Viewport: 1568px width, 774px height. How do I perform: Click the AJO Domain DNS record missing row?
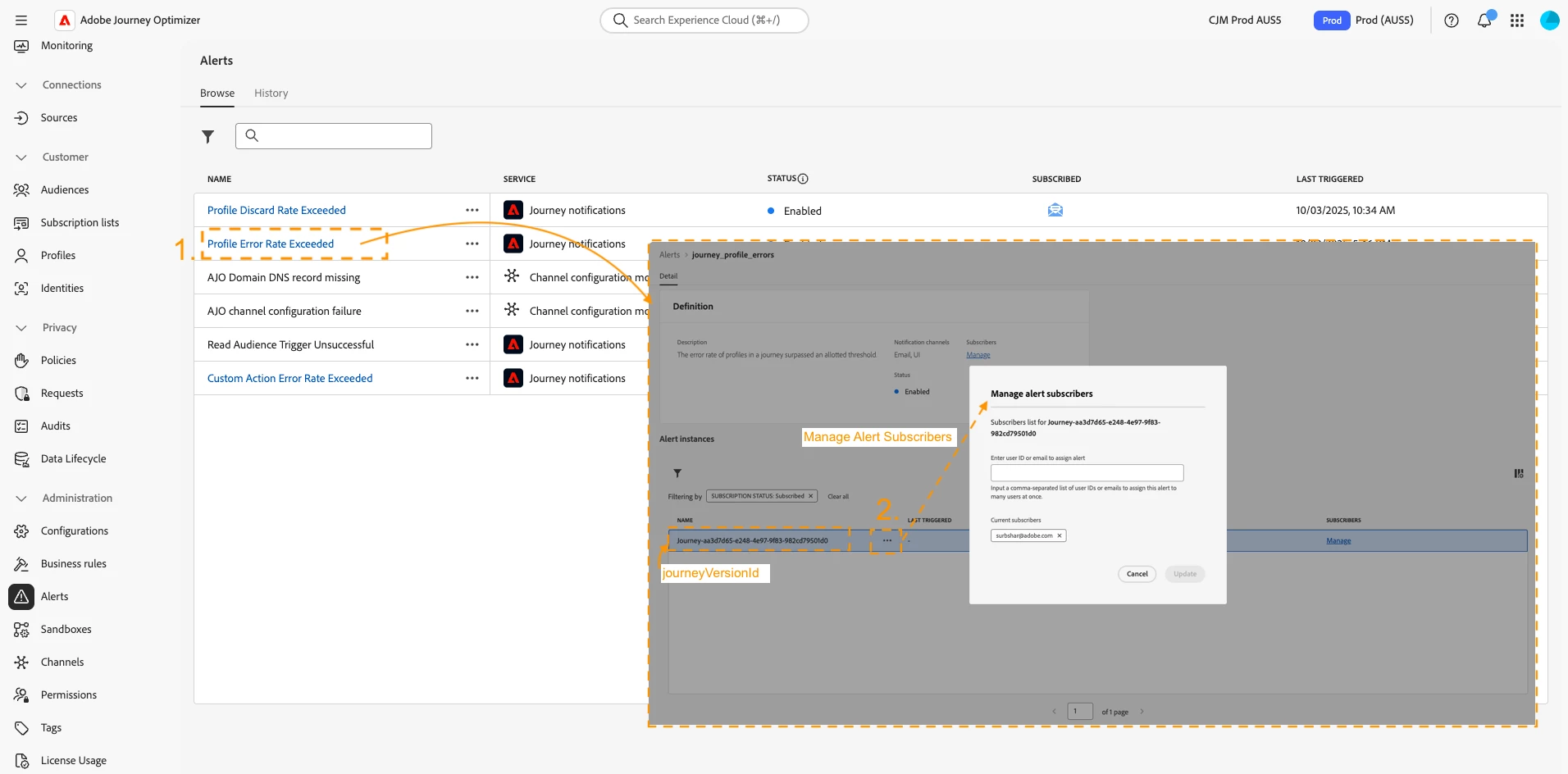[x=284, y=278]
